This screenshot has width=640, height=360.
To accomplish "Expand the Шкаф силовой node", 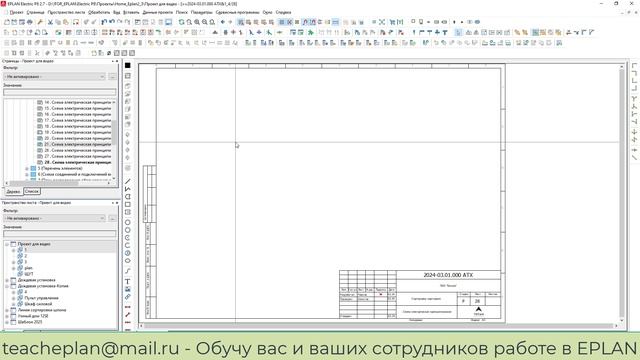I will 13,304.
